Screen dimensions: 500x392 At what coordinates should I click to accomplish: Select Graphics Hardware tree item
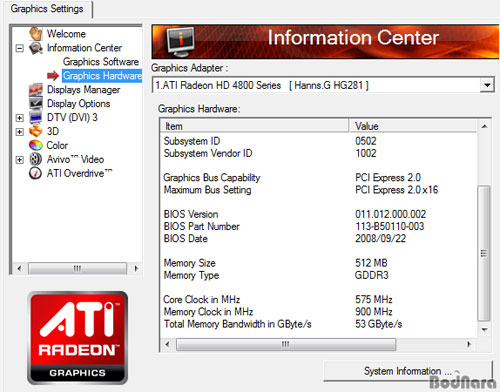(x=102, y=76)
